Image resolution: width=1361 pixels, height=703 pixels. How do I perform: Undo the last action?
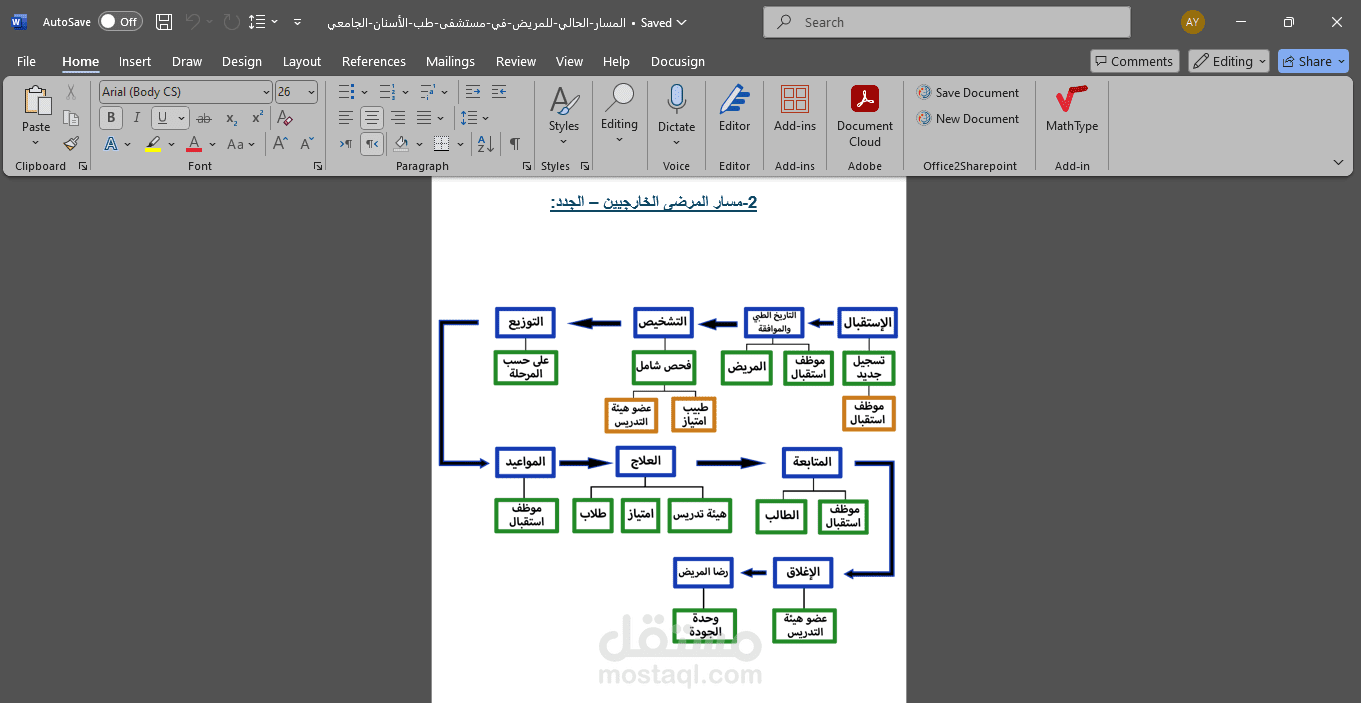(194, 22)
